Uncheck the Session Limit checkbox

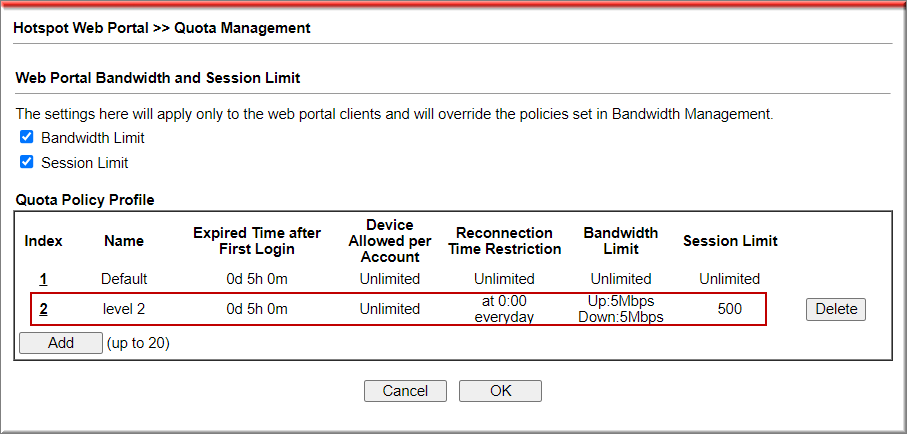tap(26, 162)
